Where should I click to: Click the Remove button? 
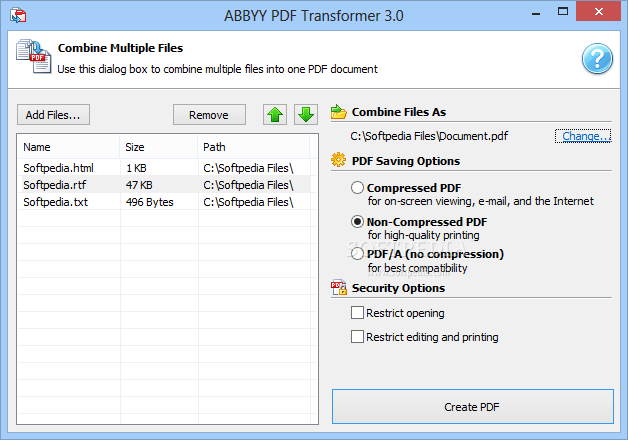209,115
